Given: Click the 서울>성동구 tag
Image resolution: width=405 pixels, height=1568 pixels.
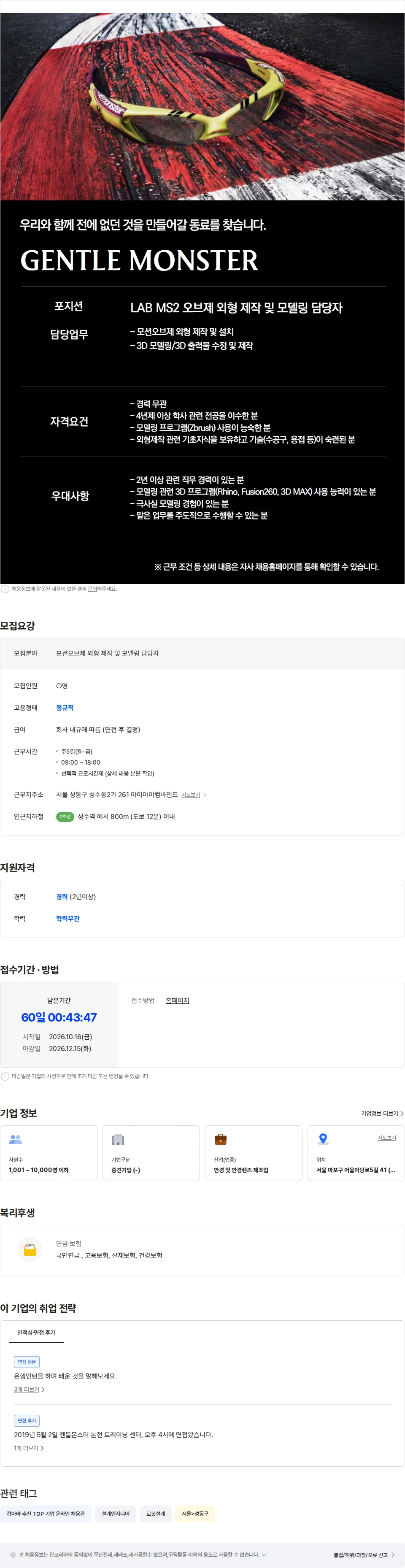Looking at the screenshot, I should tap(195, 1514).
